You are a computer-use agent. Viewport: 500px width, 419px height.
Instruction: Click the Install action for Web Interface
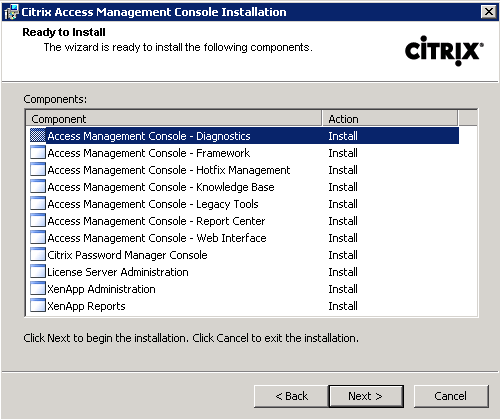tap(343, 238)
